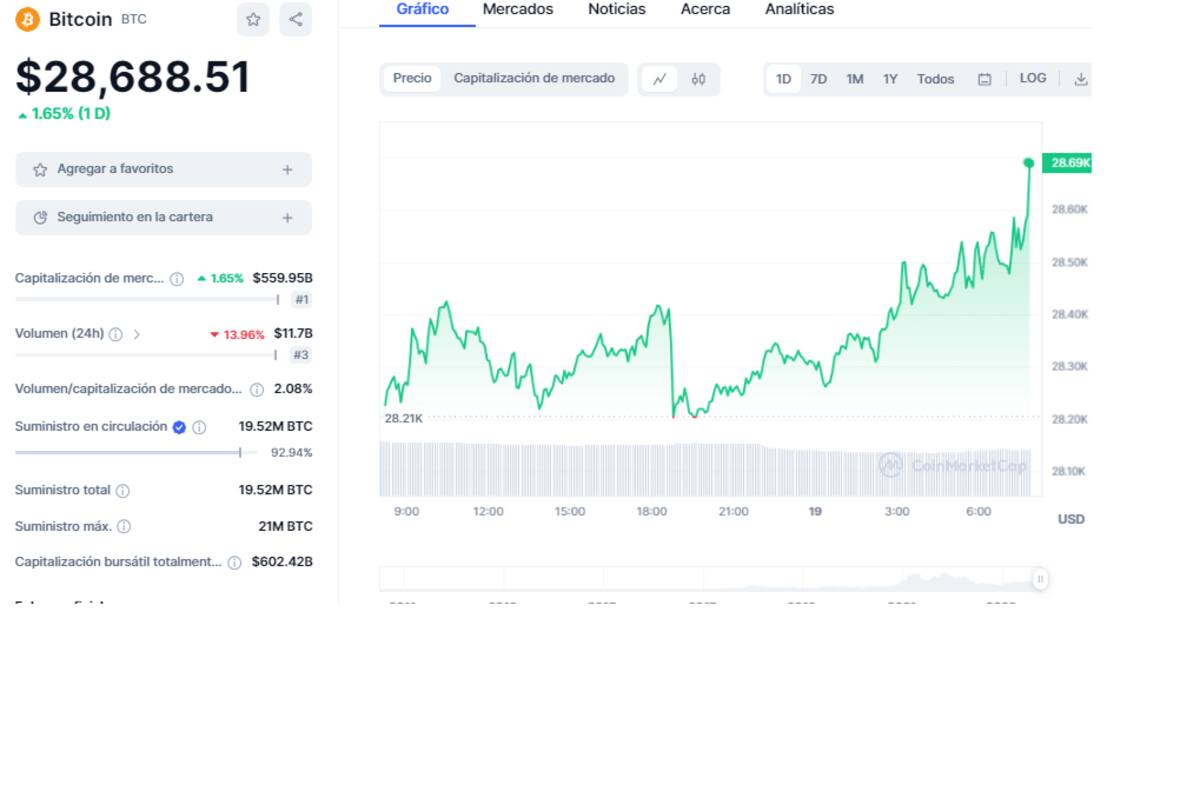Viewport: 1200px width, 798px height.
Task: Open the Mercados tab
Action: click(x=517, y=9)
